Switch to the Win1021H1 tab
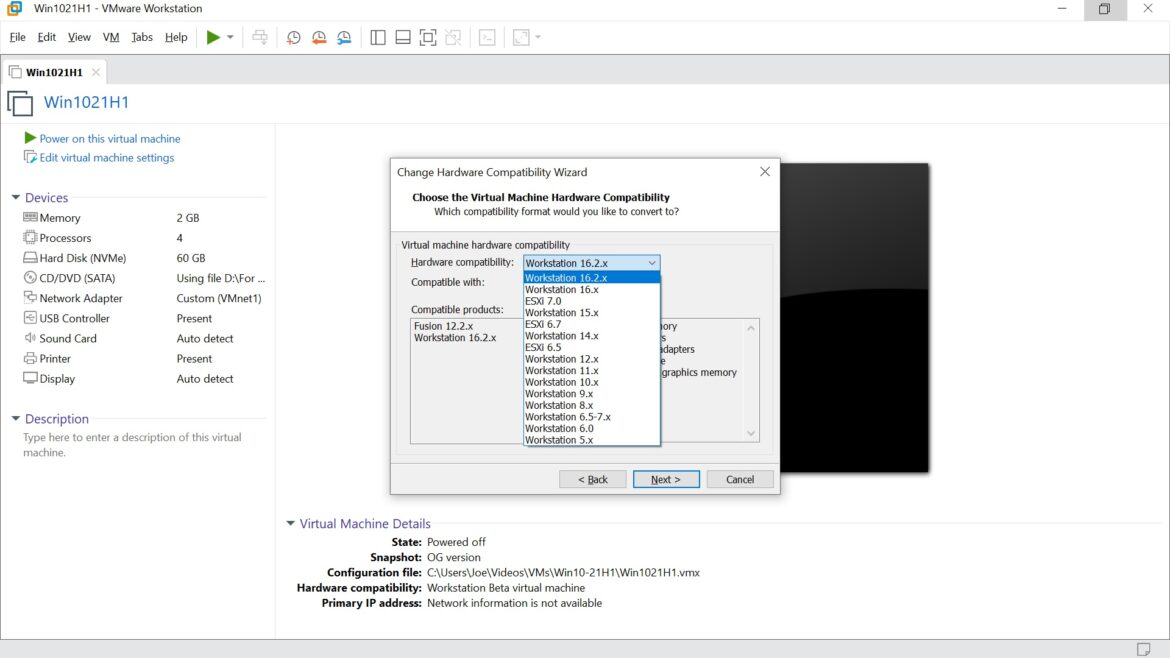This screenshot has width=1170, height=658. [52, 71]
